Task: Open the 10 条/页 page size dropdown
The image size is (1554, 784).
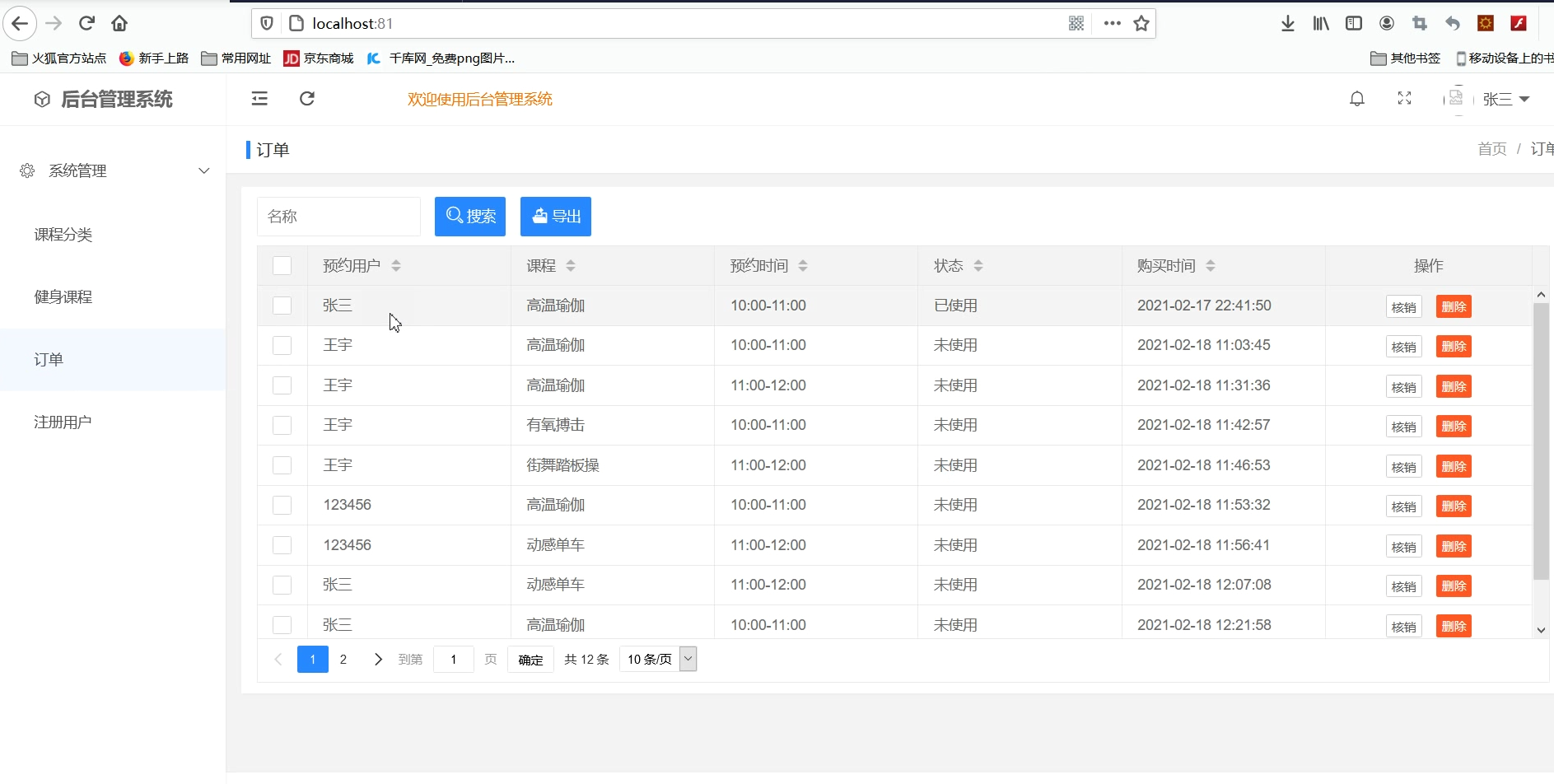Action: click(x=658, y=659)
